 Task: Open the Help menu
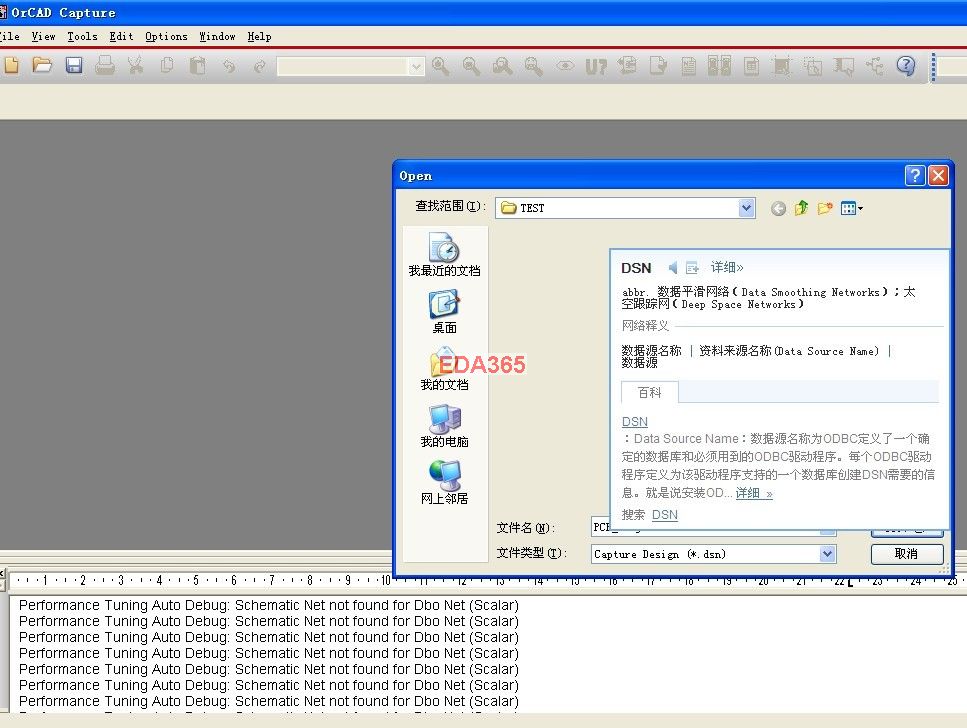259,36
